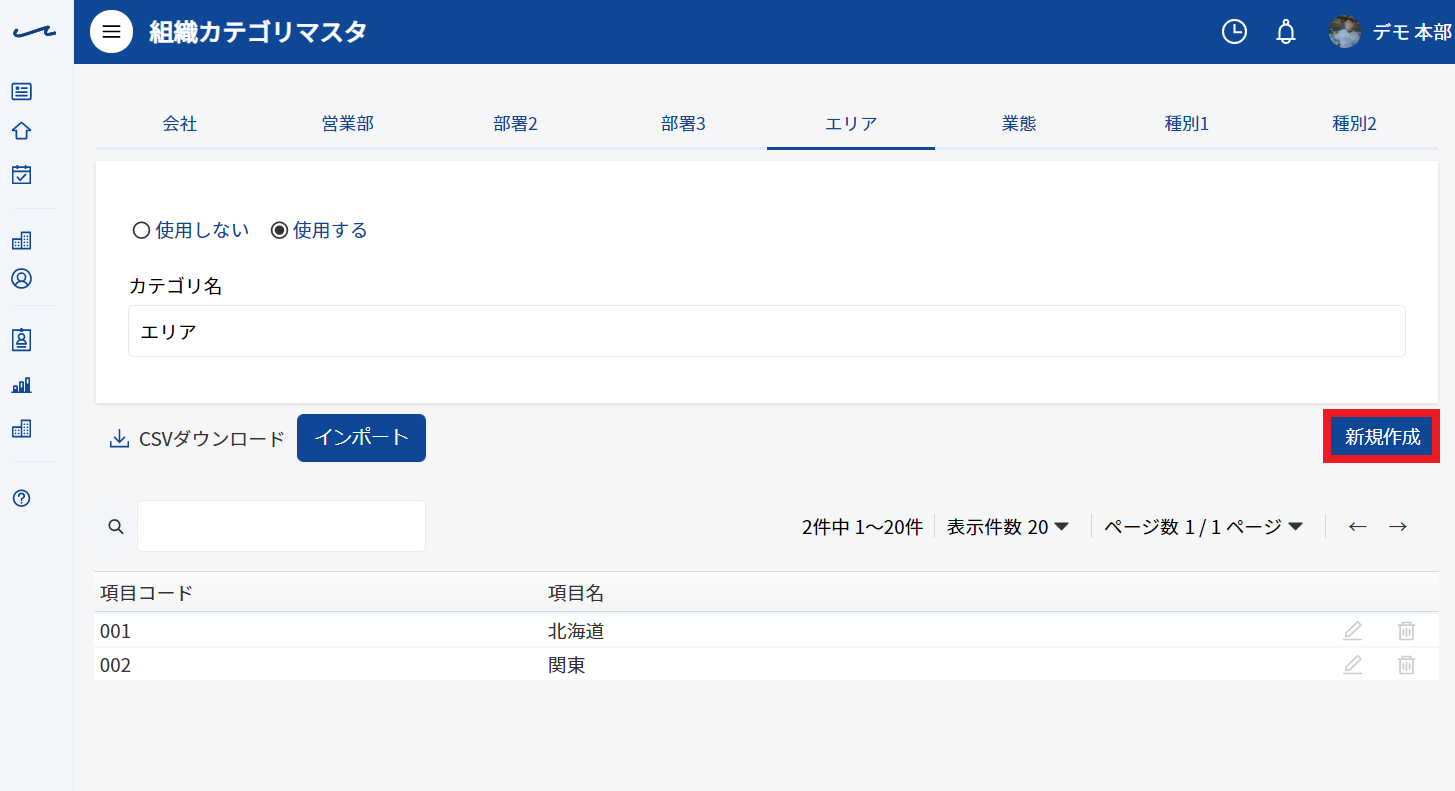Image resolution: width=1455 pixels, height=791 pixels.
Task: Open the user circle sidebar icon
Action: (x=22, y=279)
